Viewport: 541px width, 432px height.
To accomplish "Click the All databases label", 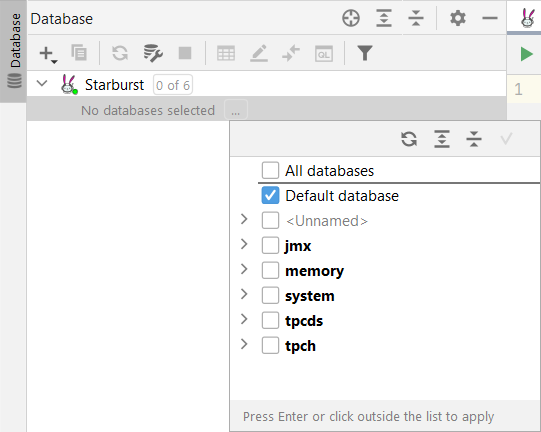I will click(329, 171).
